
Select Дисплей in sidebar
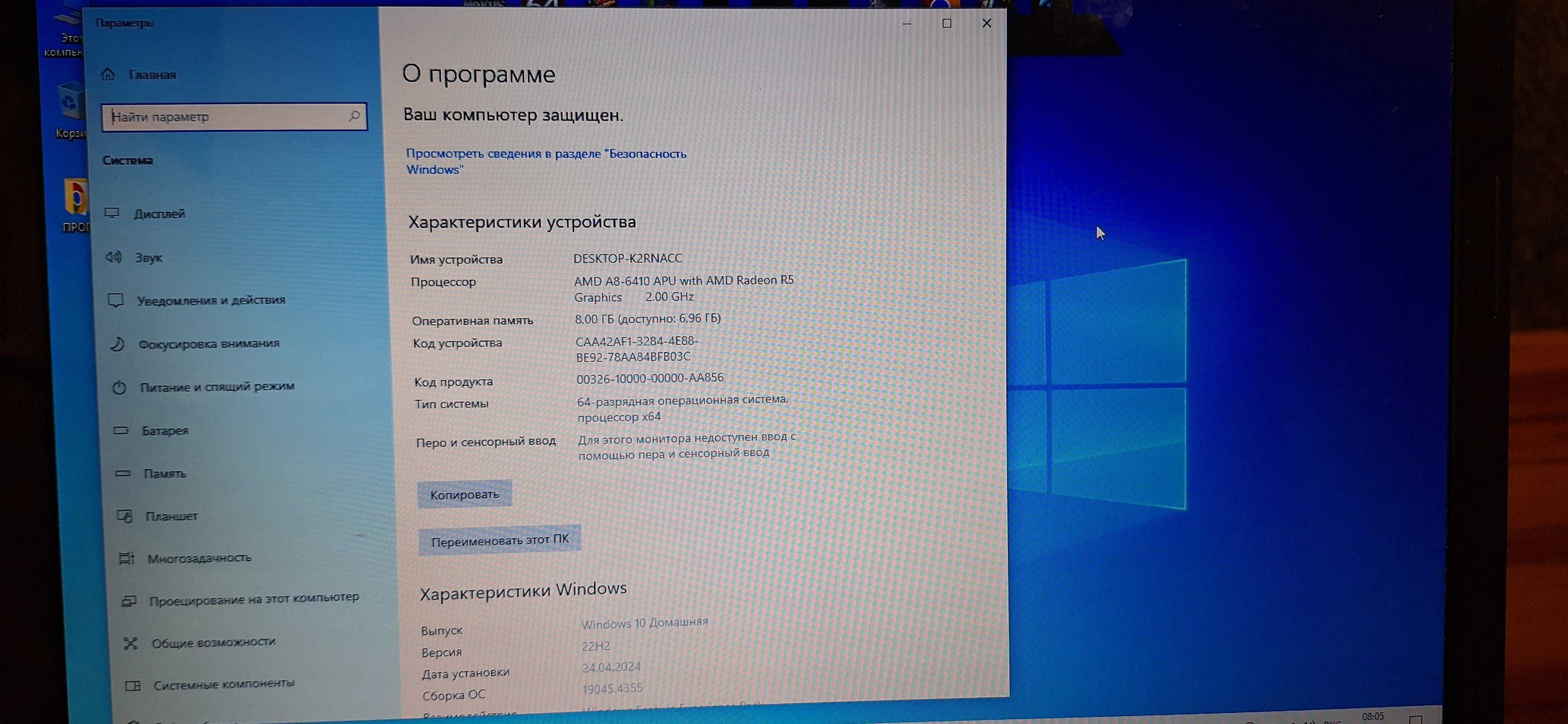(x=159, y=214)
